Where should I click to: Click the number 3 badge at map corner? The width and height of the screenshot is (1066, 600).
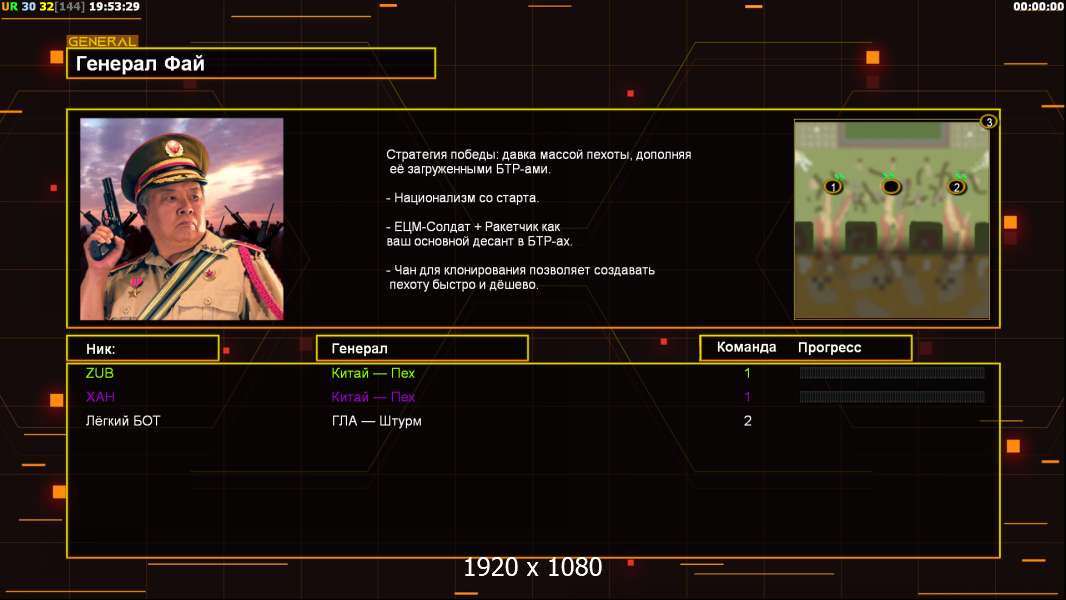pos(989,122)
